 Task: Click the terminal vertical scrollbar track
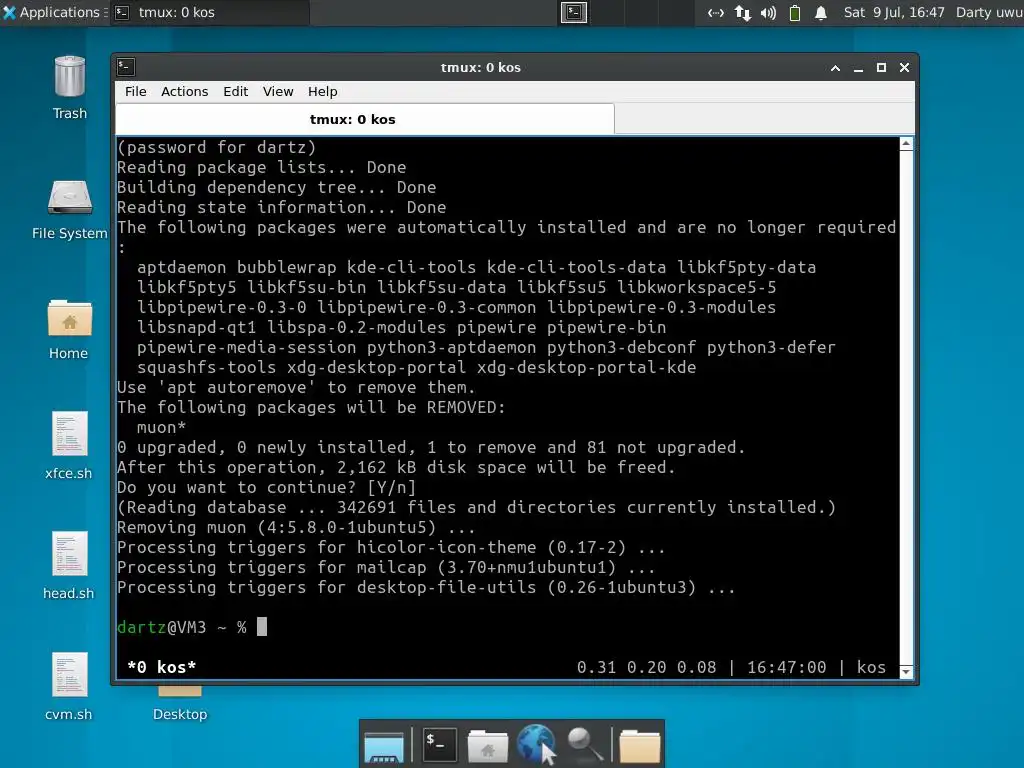pos(906,408)
